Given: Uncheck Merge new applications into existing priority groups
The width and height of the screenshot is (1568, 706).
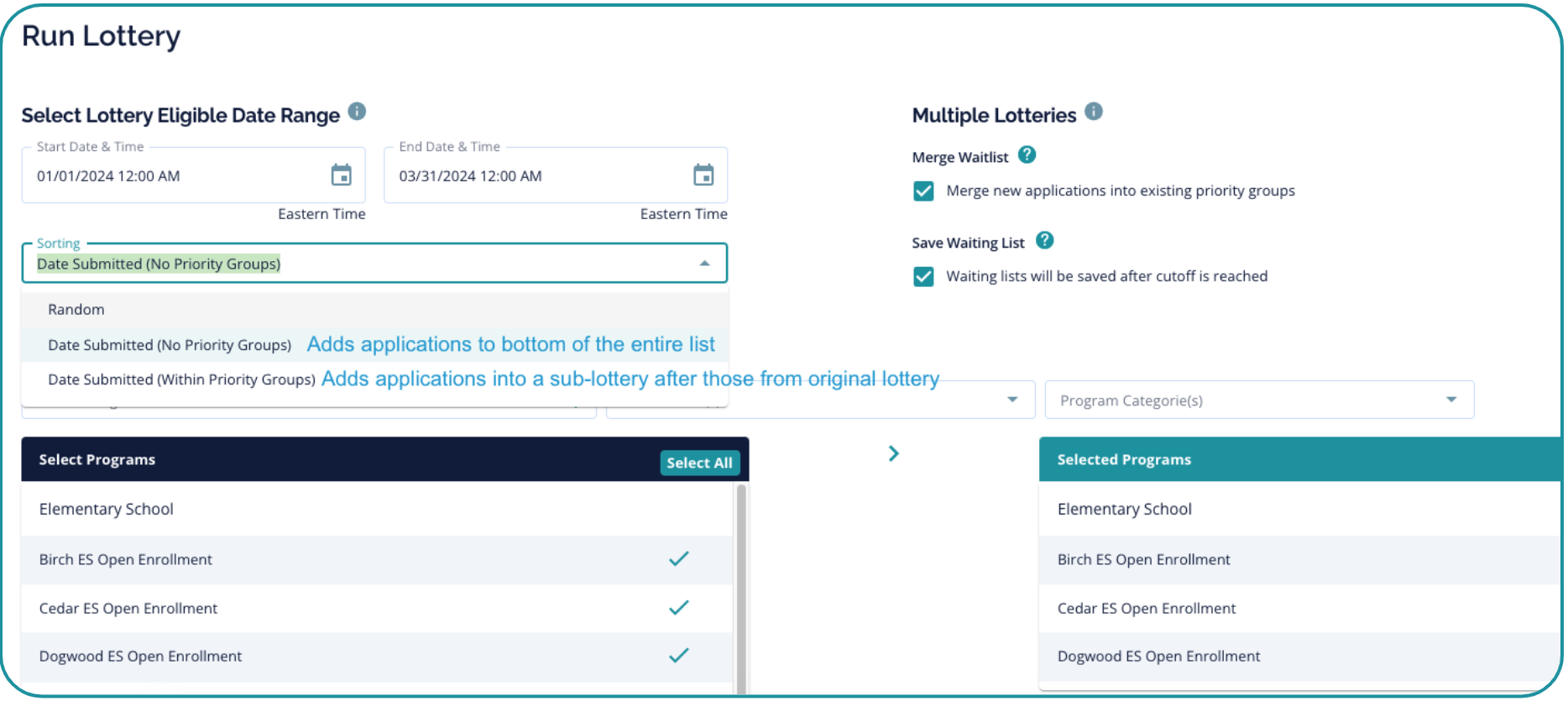Looking at the screenshot, I should [923, 191].
